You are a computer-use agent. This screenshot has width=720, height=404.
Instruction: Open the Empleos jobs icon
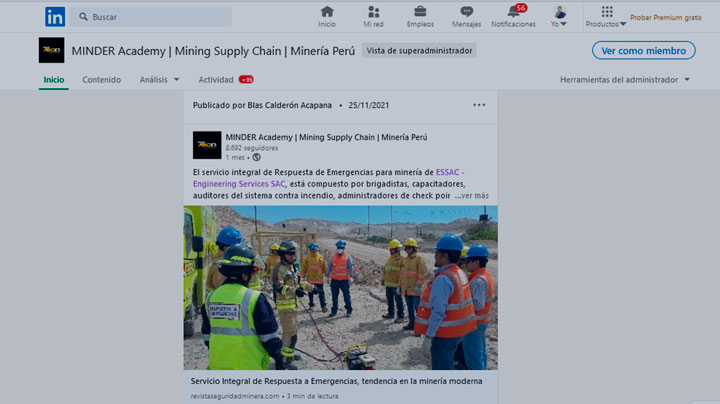tap(420, 12)
